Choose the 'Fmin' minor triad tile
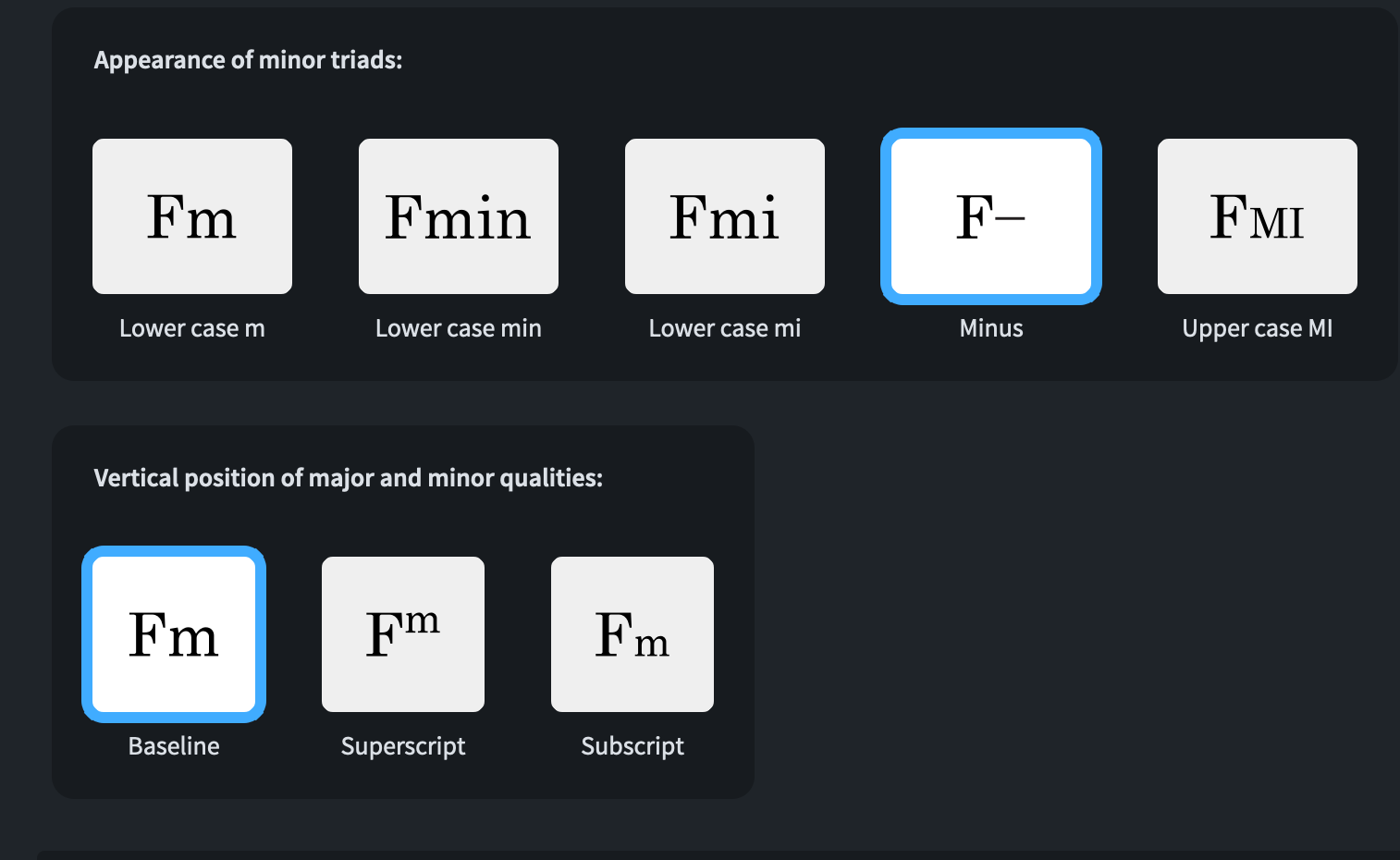Image resolution: width=1400 pixels, height=860 pixels. coord(459,216)
